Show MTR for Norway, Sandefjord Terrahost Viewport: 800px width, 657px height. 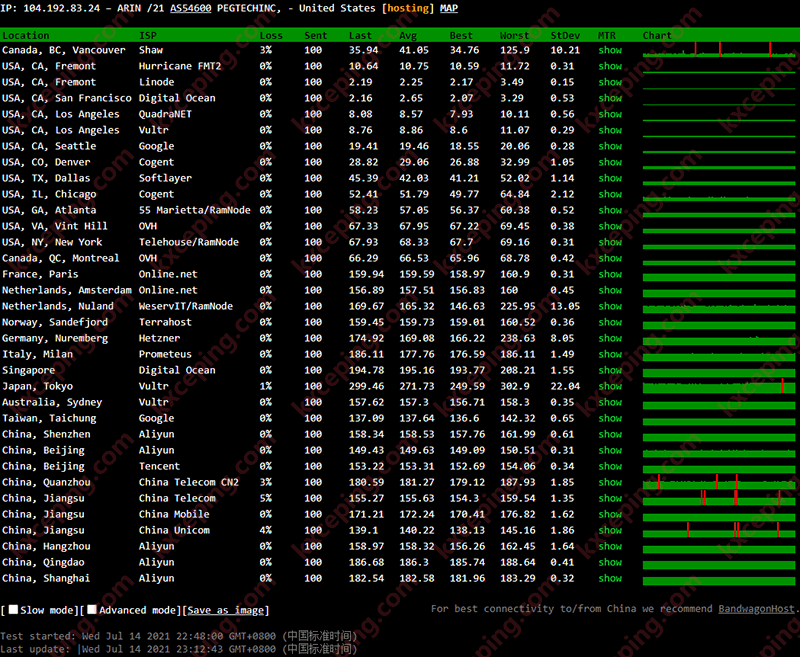pos(610,322)
